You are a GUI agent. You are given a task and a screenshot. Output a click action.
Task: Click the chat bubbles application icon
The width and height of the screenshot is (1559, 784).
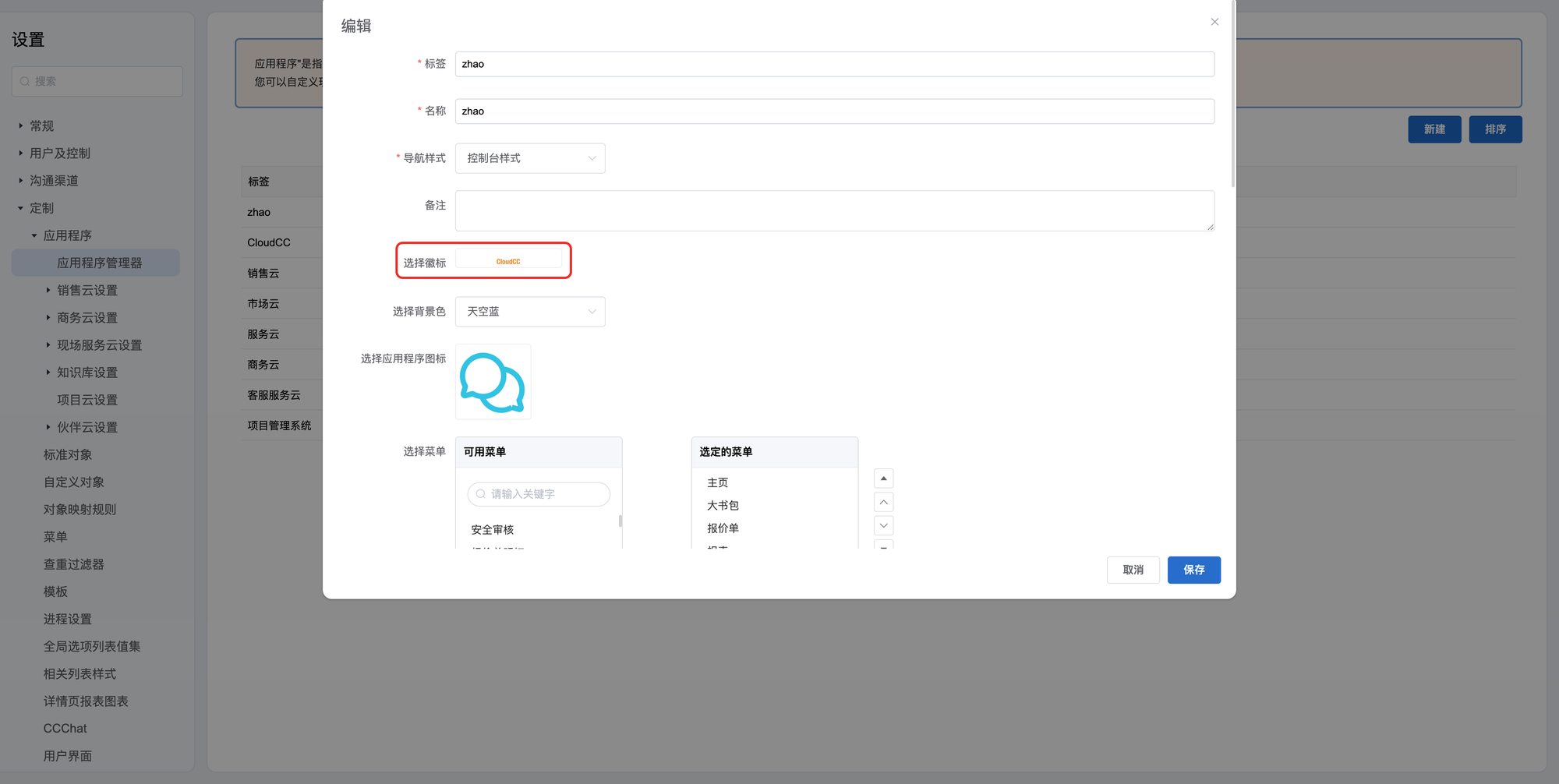pos(493,382)
